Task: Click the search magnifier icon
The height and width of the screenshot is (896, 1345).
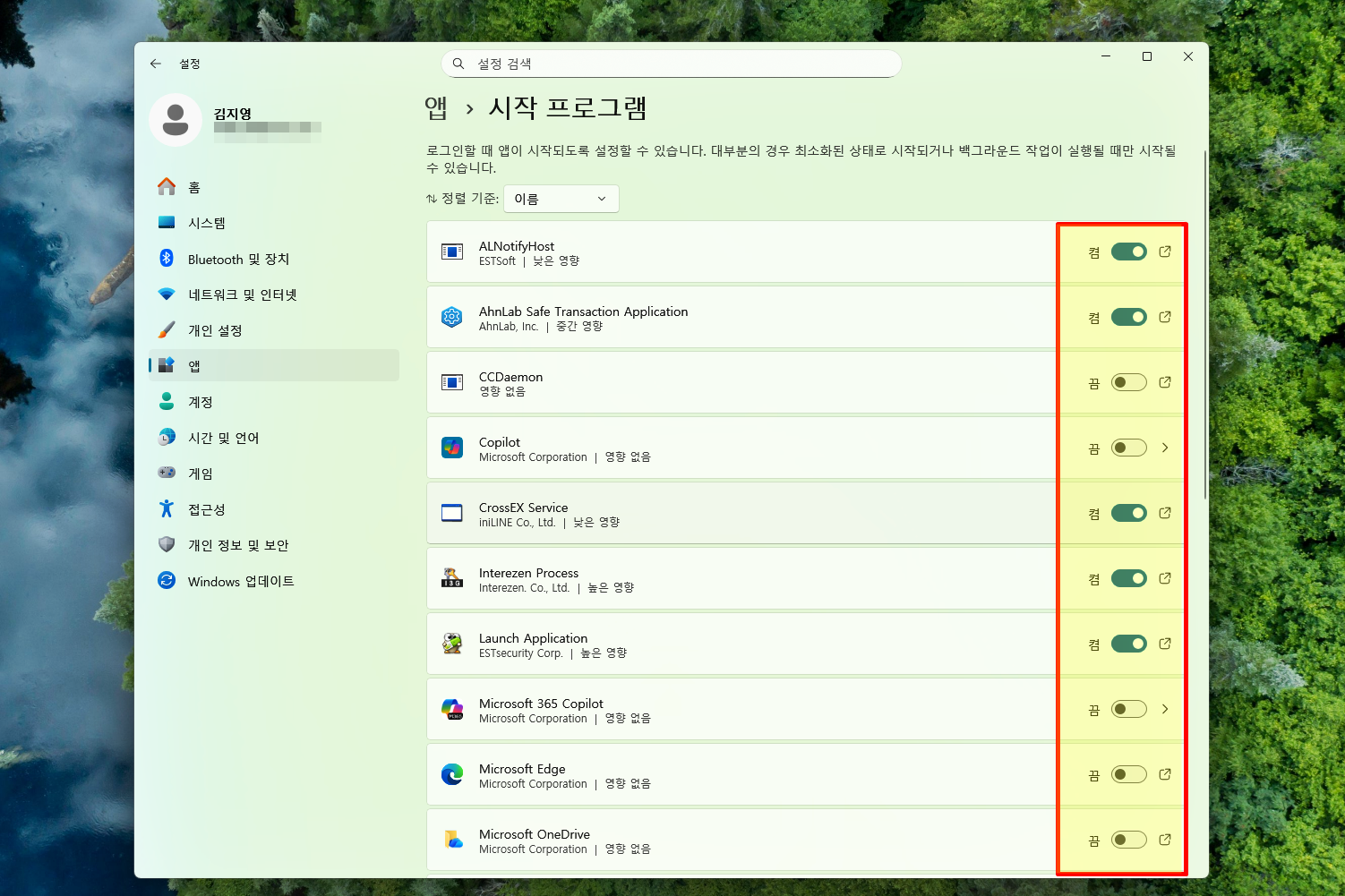Action: coord(458,64)
